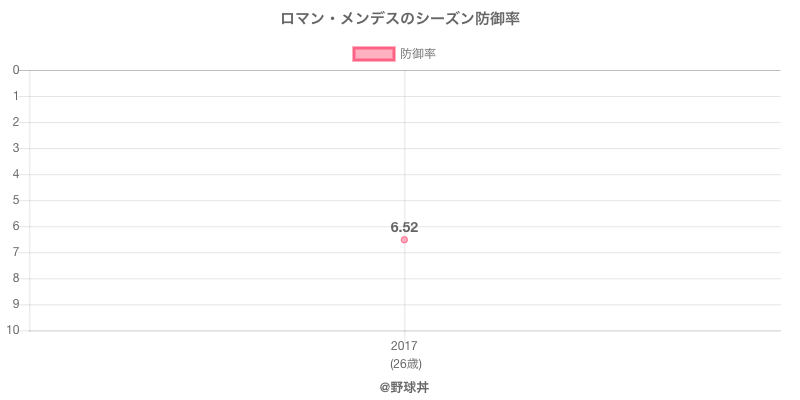The height and width of the screenshot is (400, 800).
Task: Click the y-axis label 7
Action: pos(17,252)
